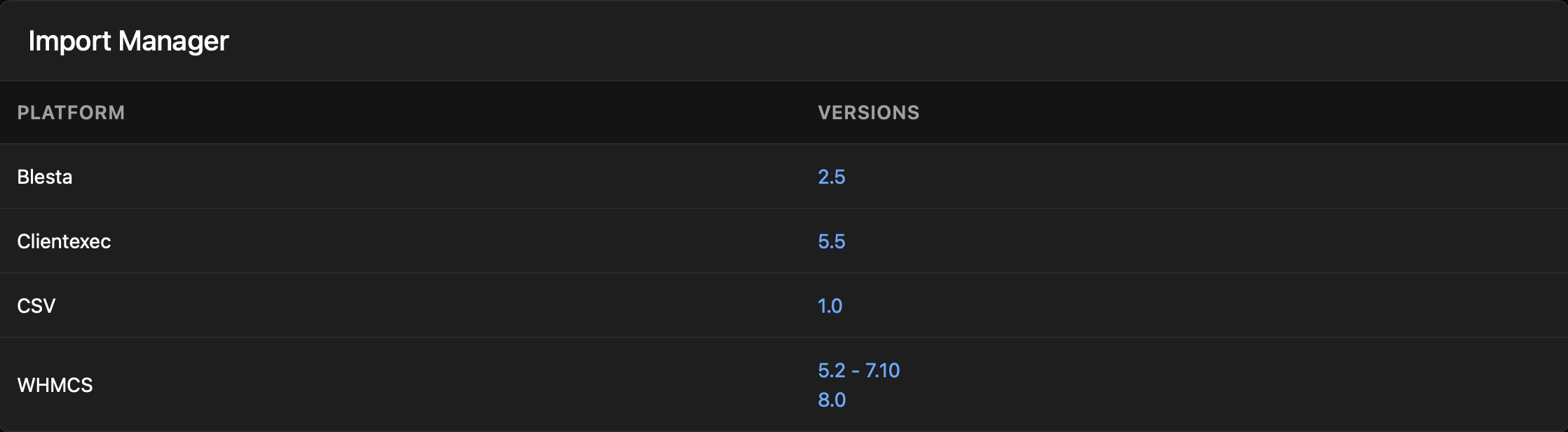Select the CSV platform name
The width and height of the screenshot is (1568, 432).
click(36, 306)
